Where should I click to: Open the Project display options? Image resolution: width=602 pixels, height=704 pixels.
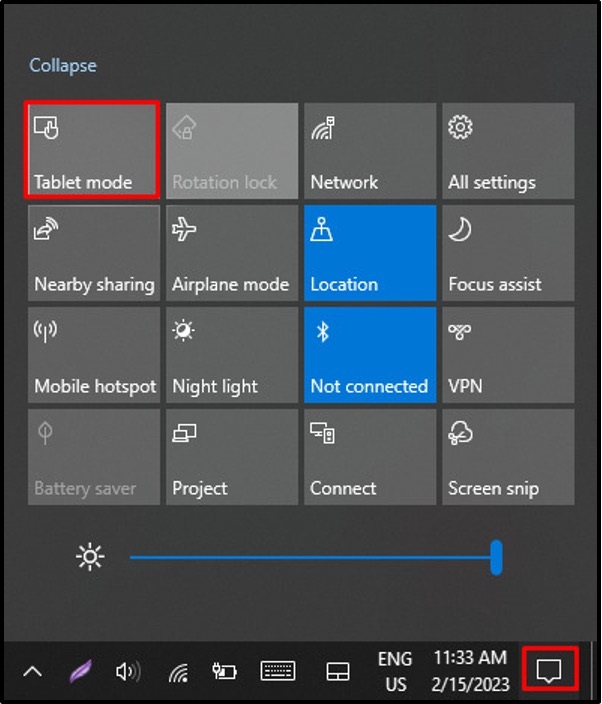click(231, 456)
